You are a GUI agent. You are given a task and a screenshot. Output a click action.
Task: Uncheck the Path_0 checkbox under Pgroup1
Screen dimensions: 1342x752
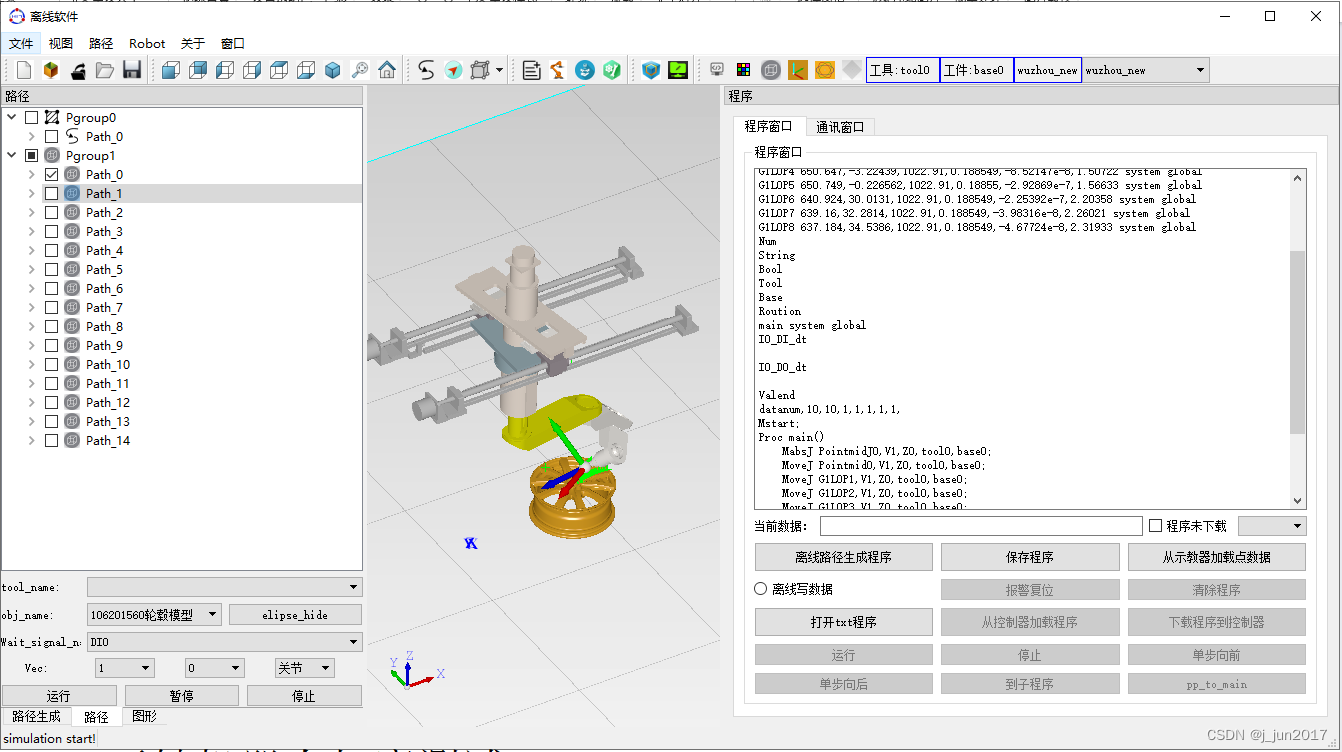tap(52, 175)
